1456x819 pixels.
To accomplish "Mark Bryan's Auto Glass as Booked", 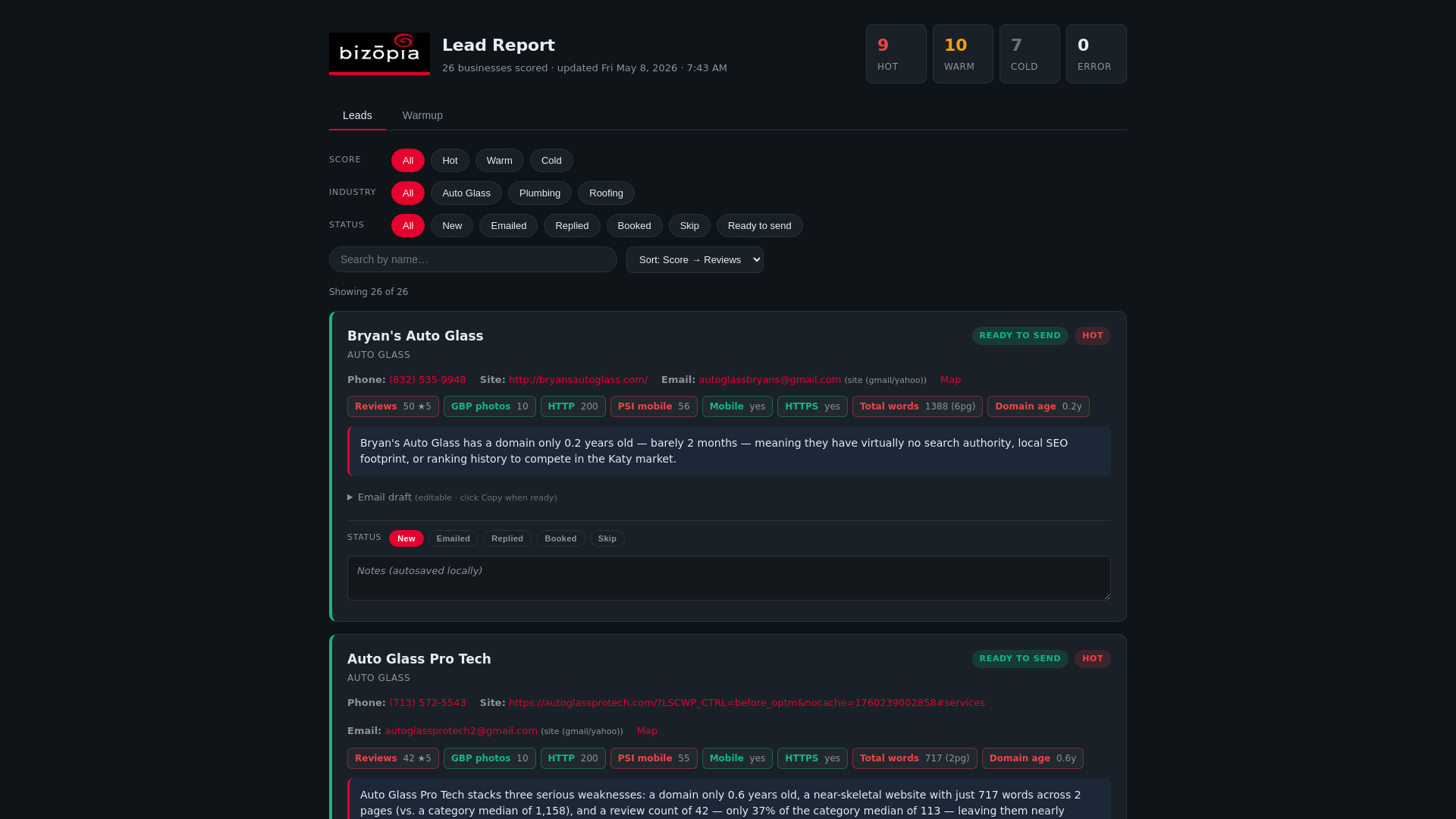I will [x=560, y=538].
